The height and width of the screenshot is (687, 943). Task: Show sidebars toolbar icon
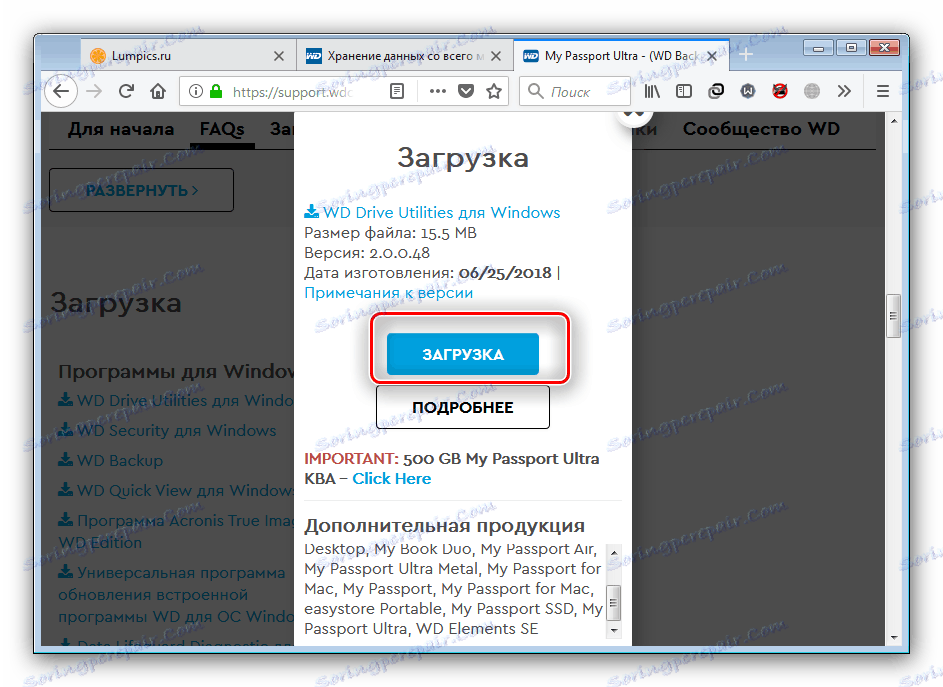(x=684, y=91)
